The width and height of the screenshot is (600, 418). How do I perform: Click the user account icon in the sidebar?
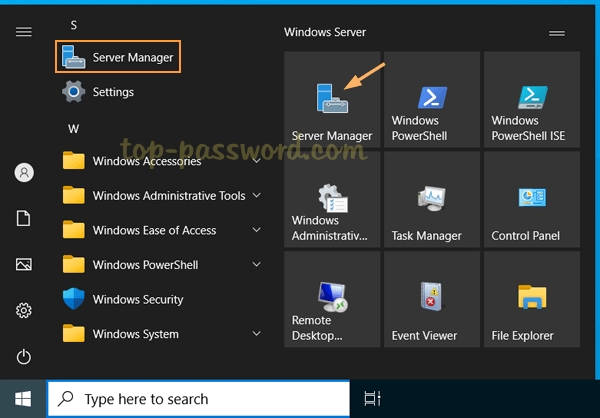(24, 172)
